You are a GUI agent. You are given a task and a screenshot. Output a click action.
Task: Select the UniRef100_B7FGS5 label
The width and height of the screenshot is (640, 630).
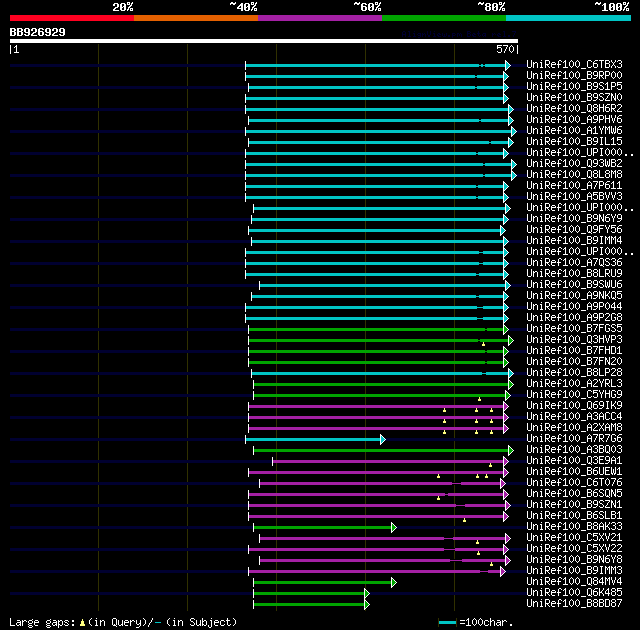(x=574, y=328)
